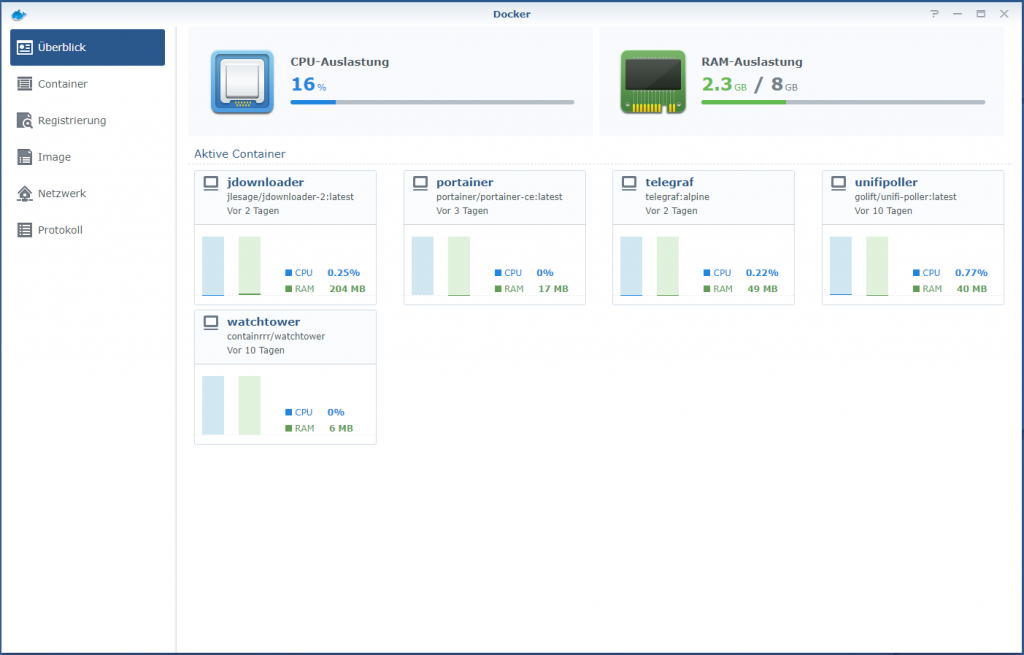Viewport: 1024px width, 655px height.
Task: Click watchtower's Vor 10 Tagen text
Action: click(x=255, y=351)
